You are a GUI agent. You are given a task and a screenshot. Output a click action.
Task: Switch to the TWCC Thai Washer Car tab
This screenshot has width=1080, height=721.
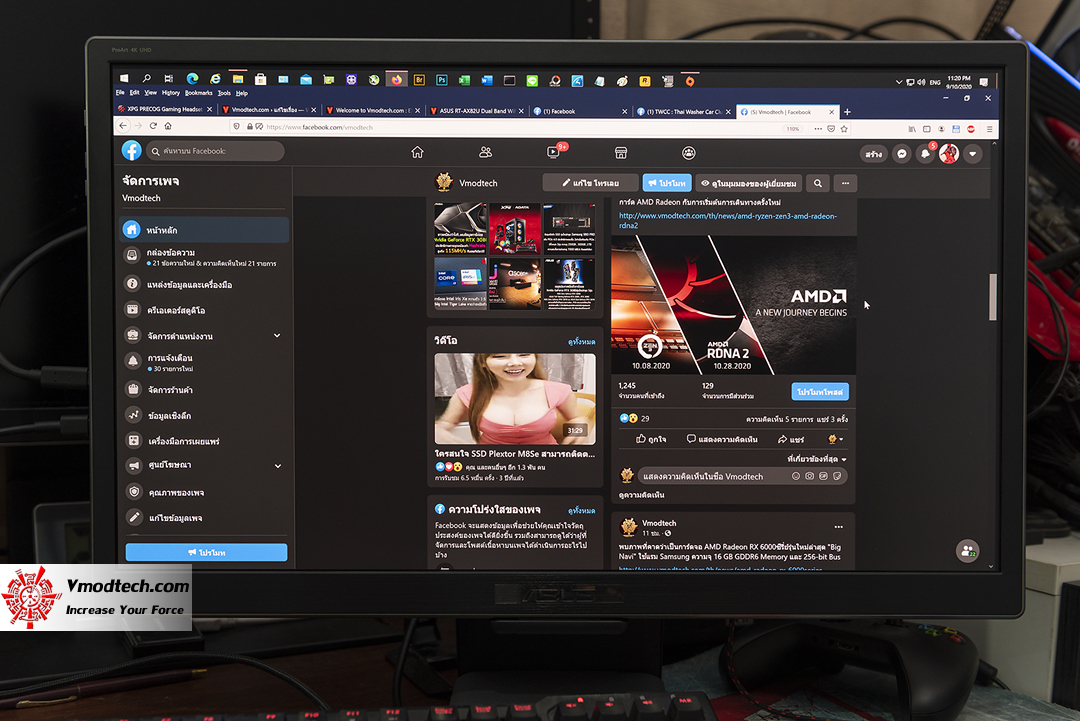click(684, 111)
